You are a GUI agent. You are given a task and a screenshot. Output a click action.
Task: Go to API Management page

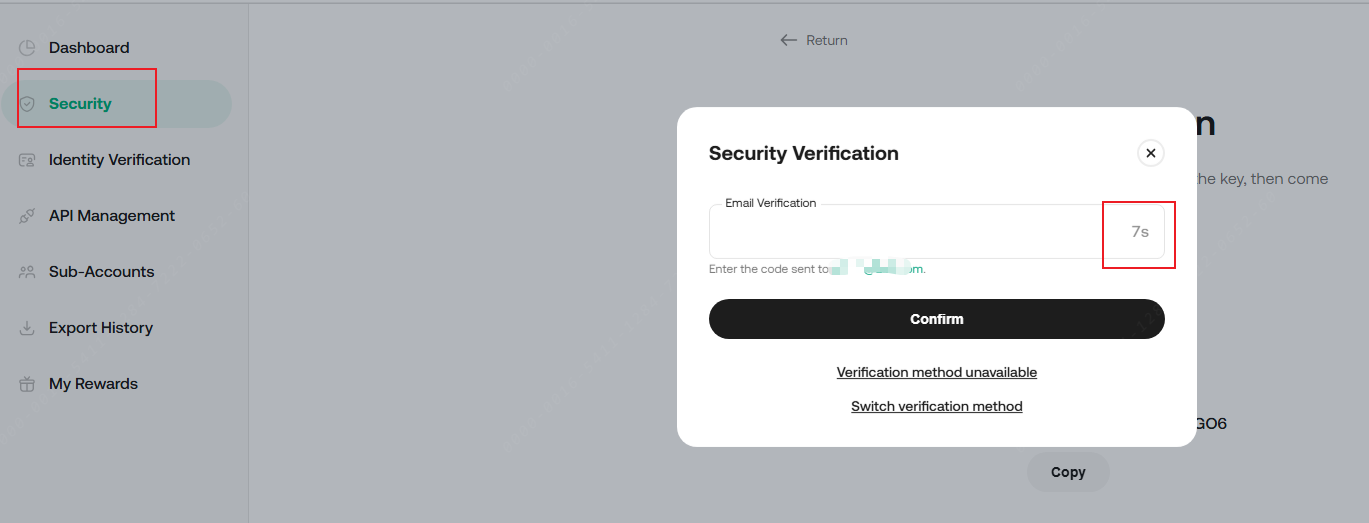pyautogui.click(x=111, y=216)
